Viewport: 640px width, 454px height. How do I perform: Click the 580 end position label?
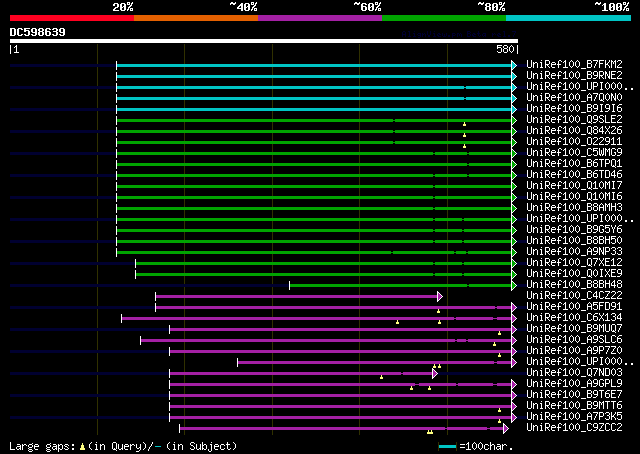click(505, 49)
